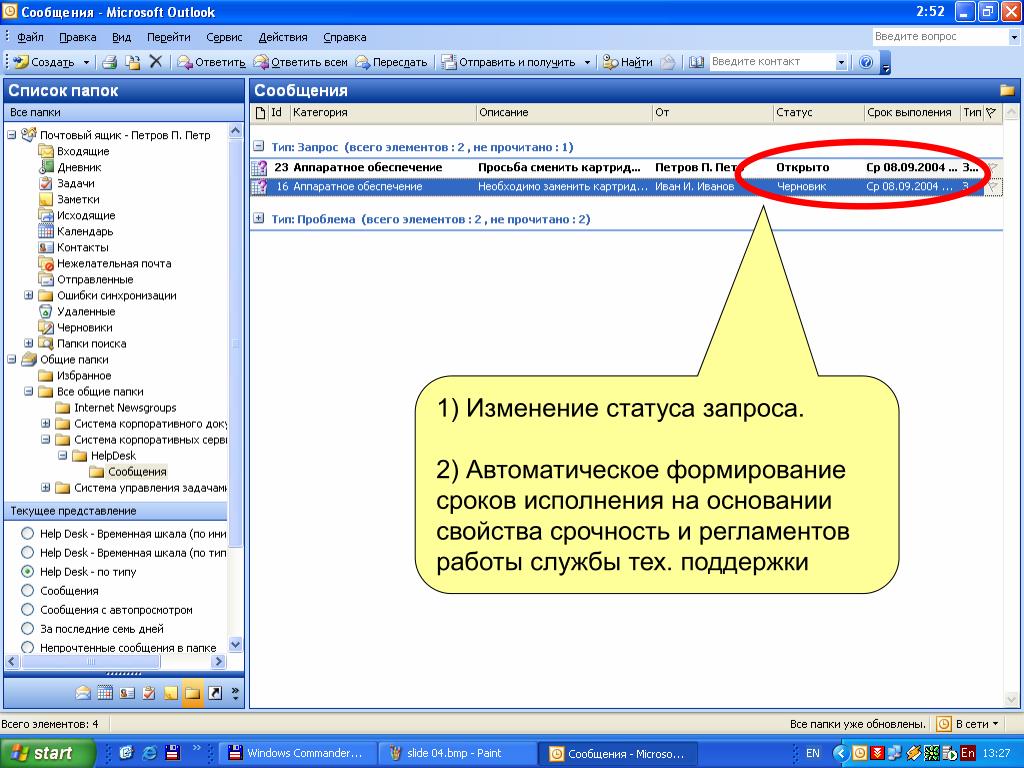The width and height of the screenshot is (1024, 768).
Task: Collapse the HelpDesk folder node
Action: pyautogui.click(x=62, y=455)
